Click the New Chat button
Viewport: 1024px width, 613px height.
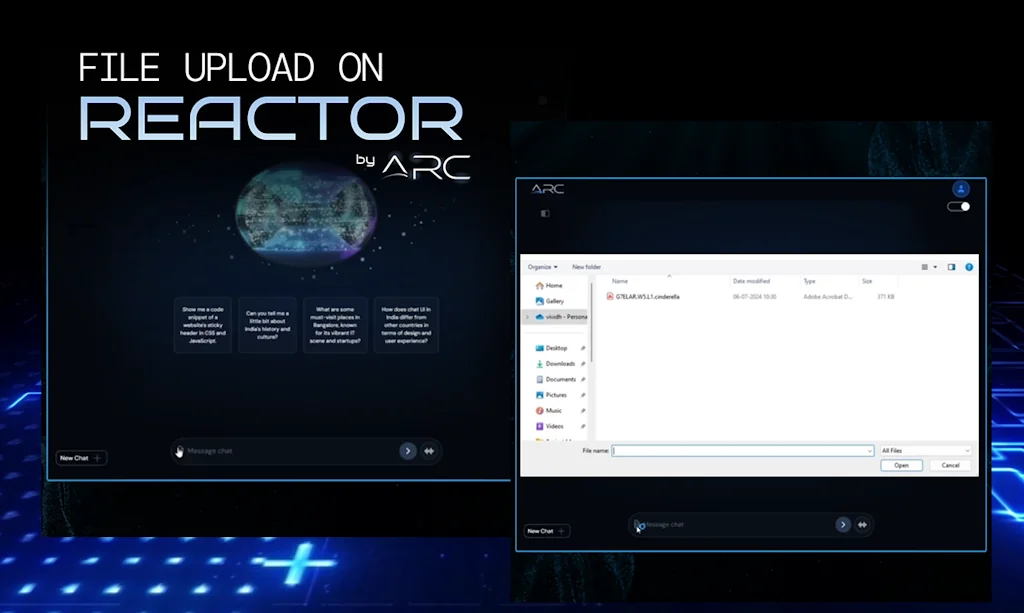(545, 531)
